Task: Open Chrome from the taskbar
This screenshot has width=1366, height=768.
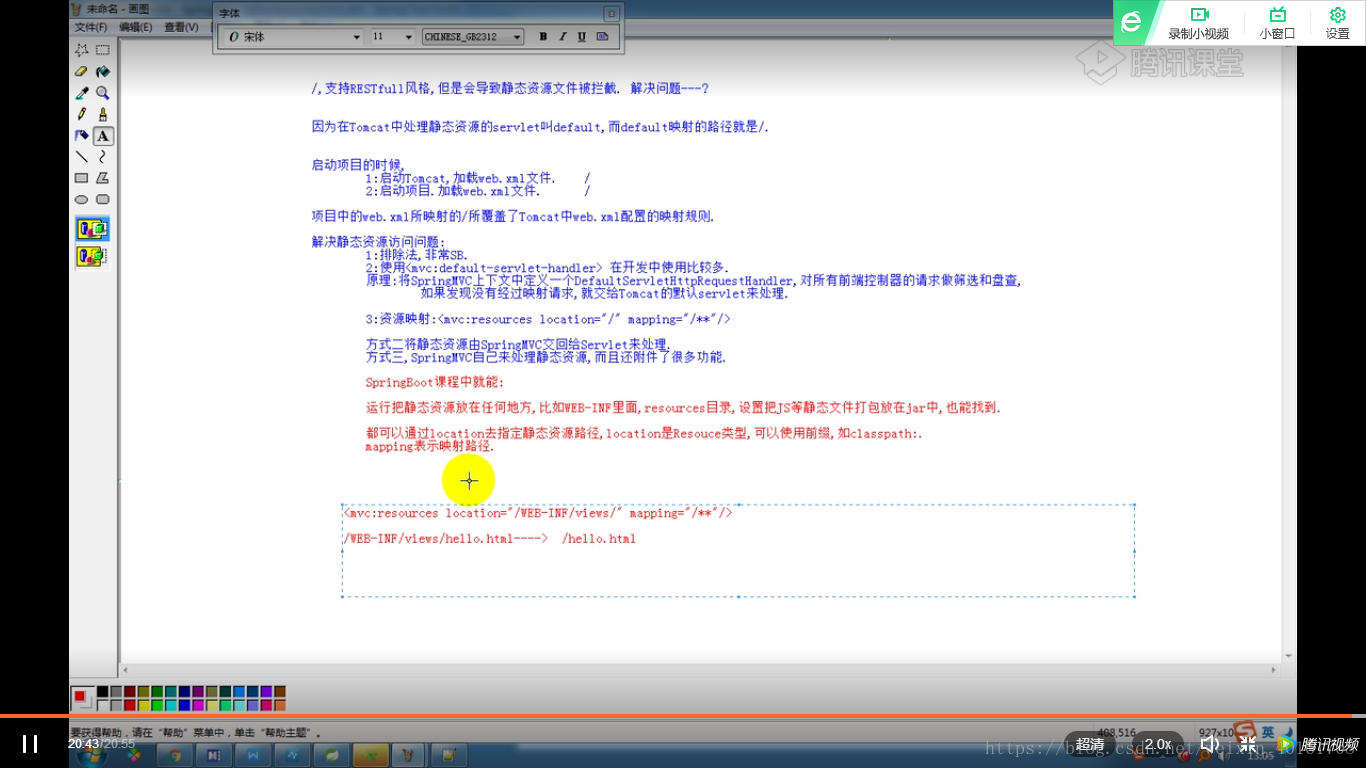Action: pos(175,755)
